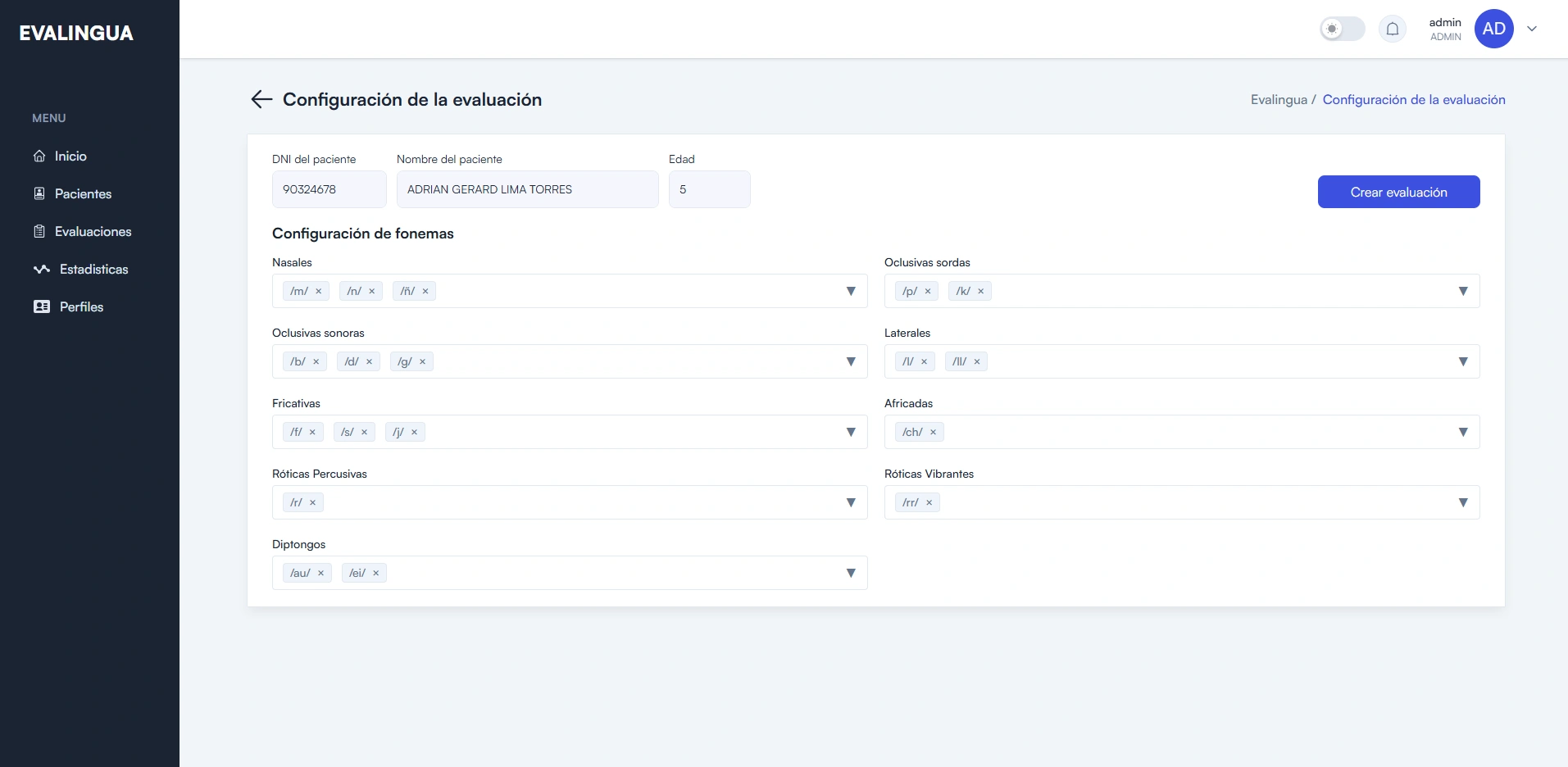Screen dimensions: 1568x767
Task: Toggle the dark mode switch
Action: click(x=1342, y=29)
